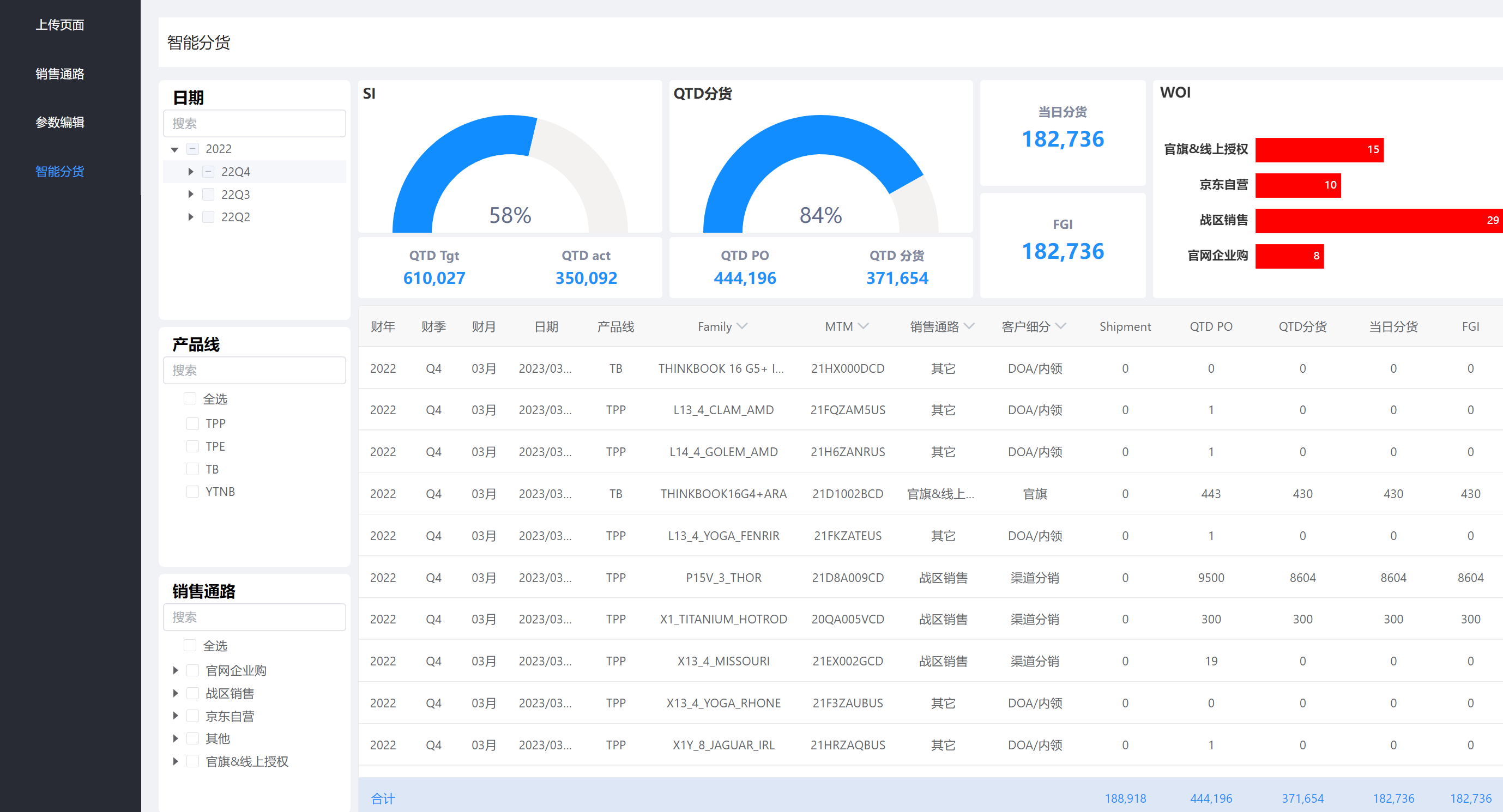Open the 参数编辑 sidebar menu item
Viewport: 1503px width, 812px height.
pos(59,123)
